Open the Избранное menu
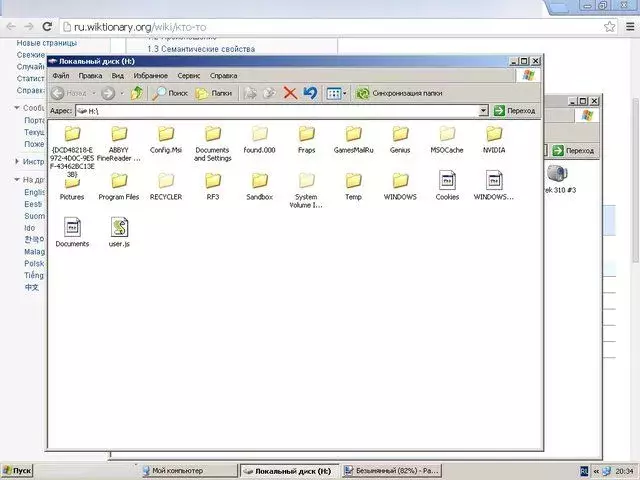Image resolution: width=640 pixels, height=480 pixels. [151, 76]
